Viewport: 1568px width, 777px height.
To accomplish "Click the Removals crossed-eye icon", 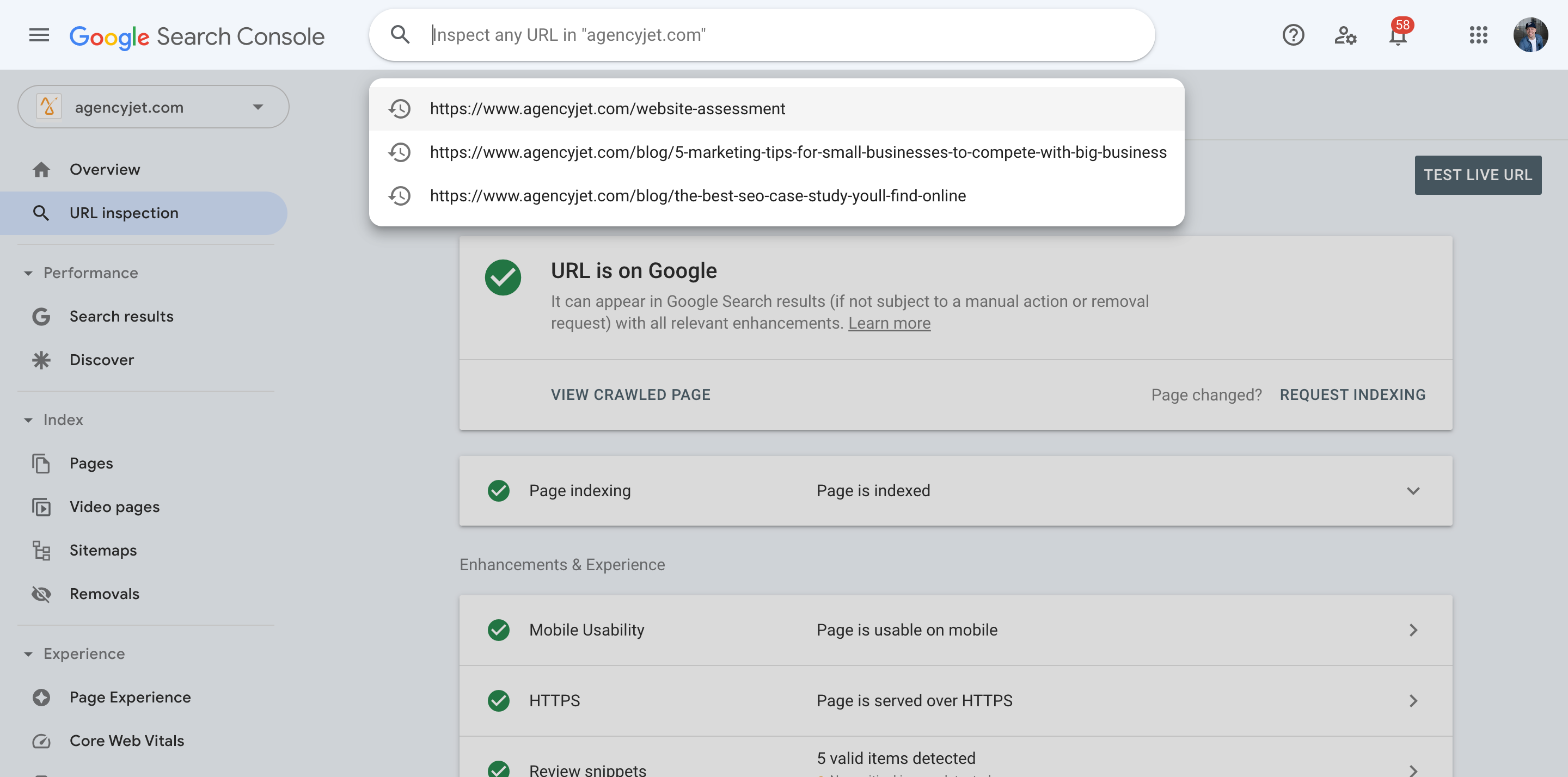I will pyautogui.click(x=41, y=594).
